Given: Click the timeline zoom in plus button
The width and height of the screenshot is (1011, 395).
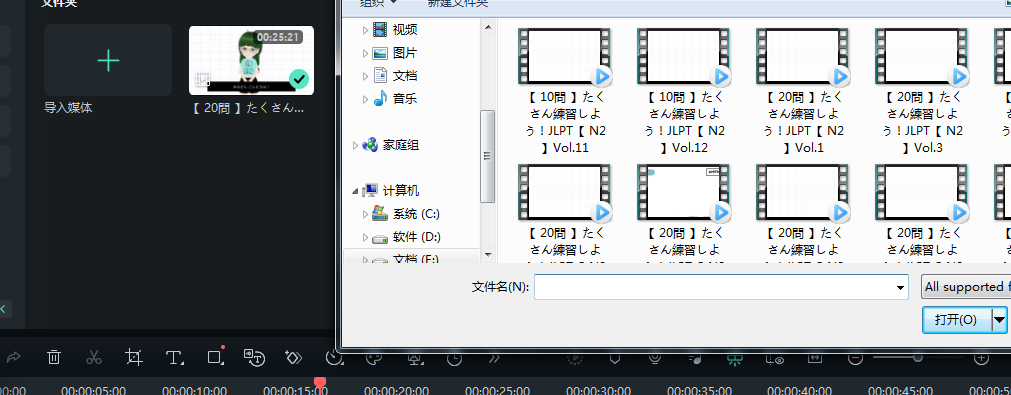Looking at the screenshot, I should click(981, 358).
